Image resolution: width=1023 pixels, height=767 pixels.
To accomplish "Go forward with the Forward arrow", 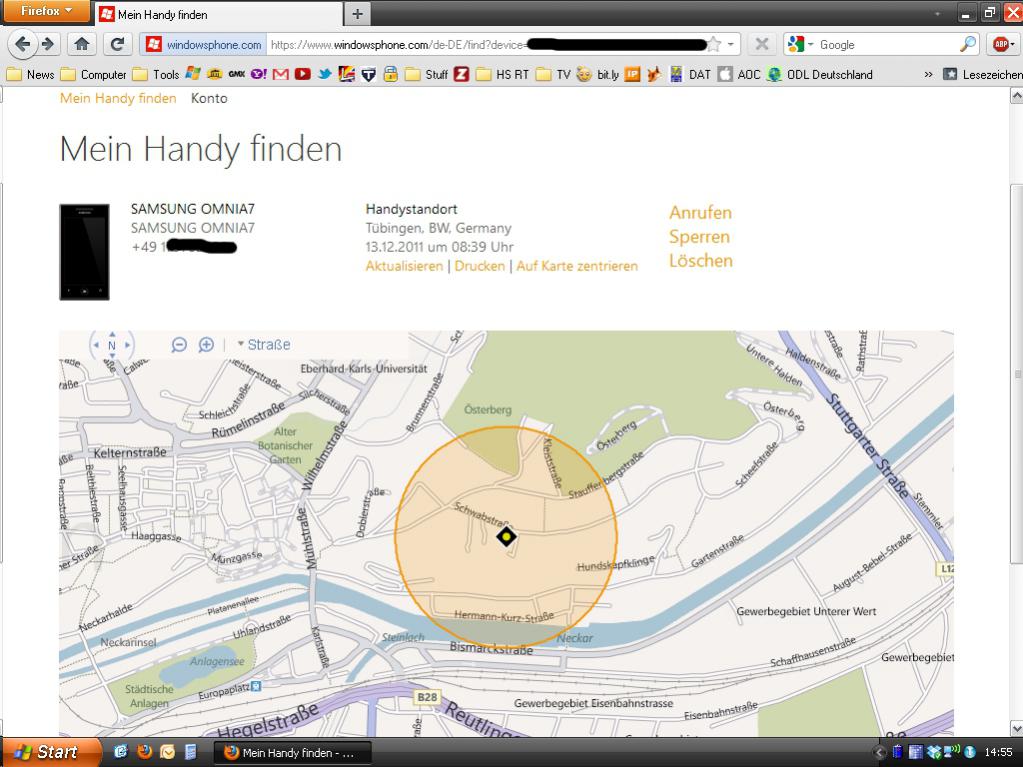I will pos(48,44).
